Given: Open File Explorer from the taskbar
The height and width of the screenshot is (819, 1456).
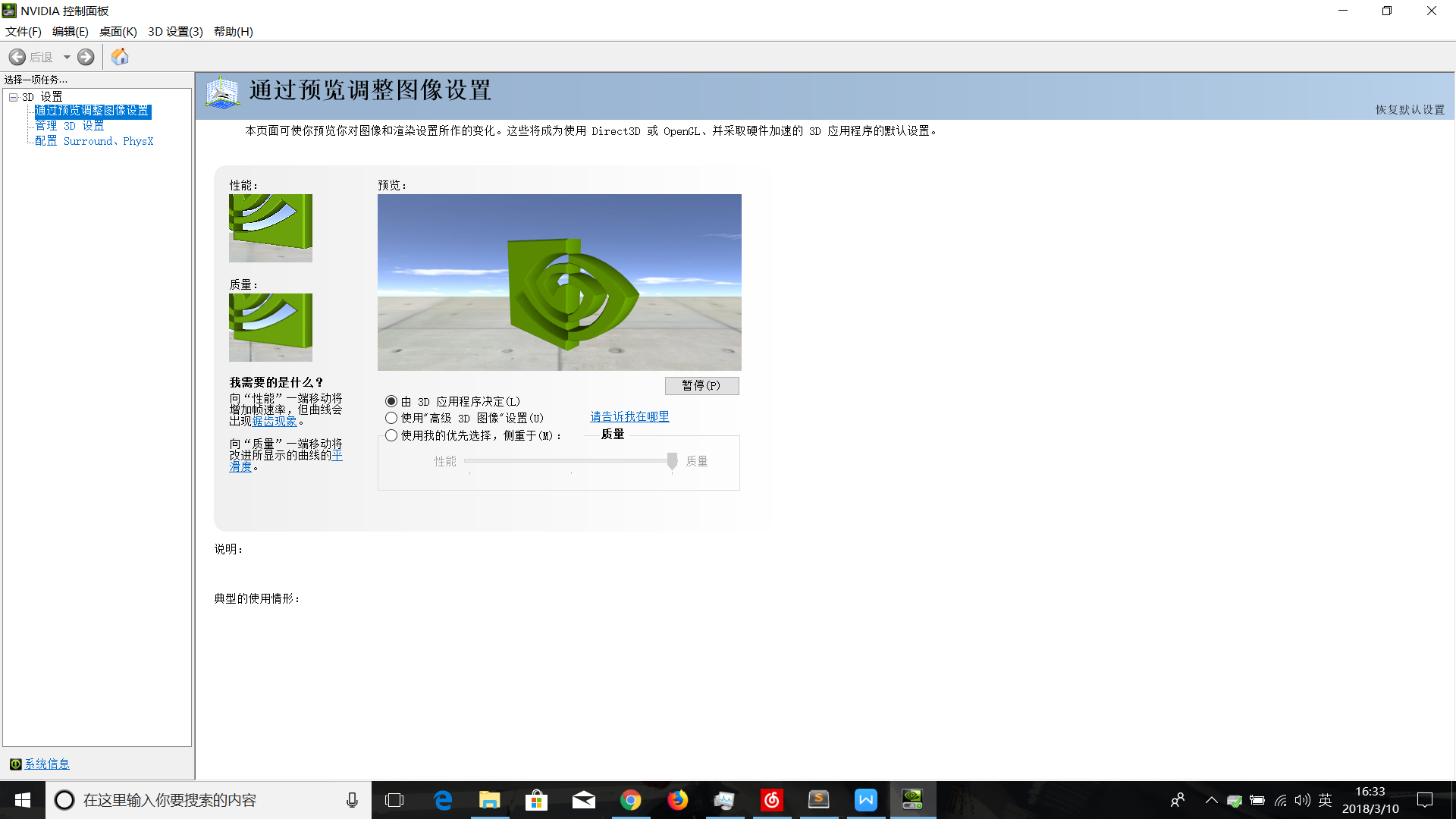Looking at the screenshot, I should 490,800.
